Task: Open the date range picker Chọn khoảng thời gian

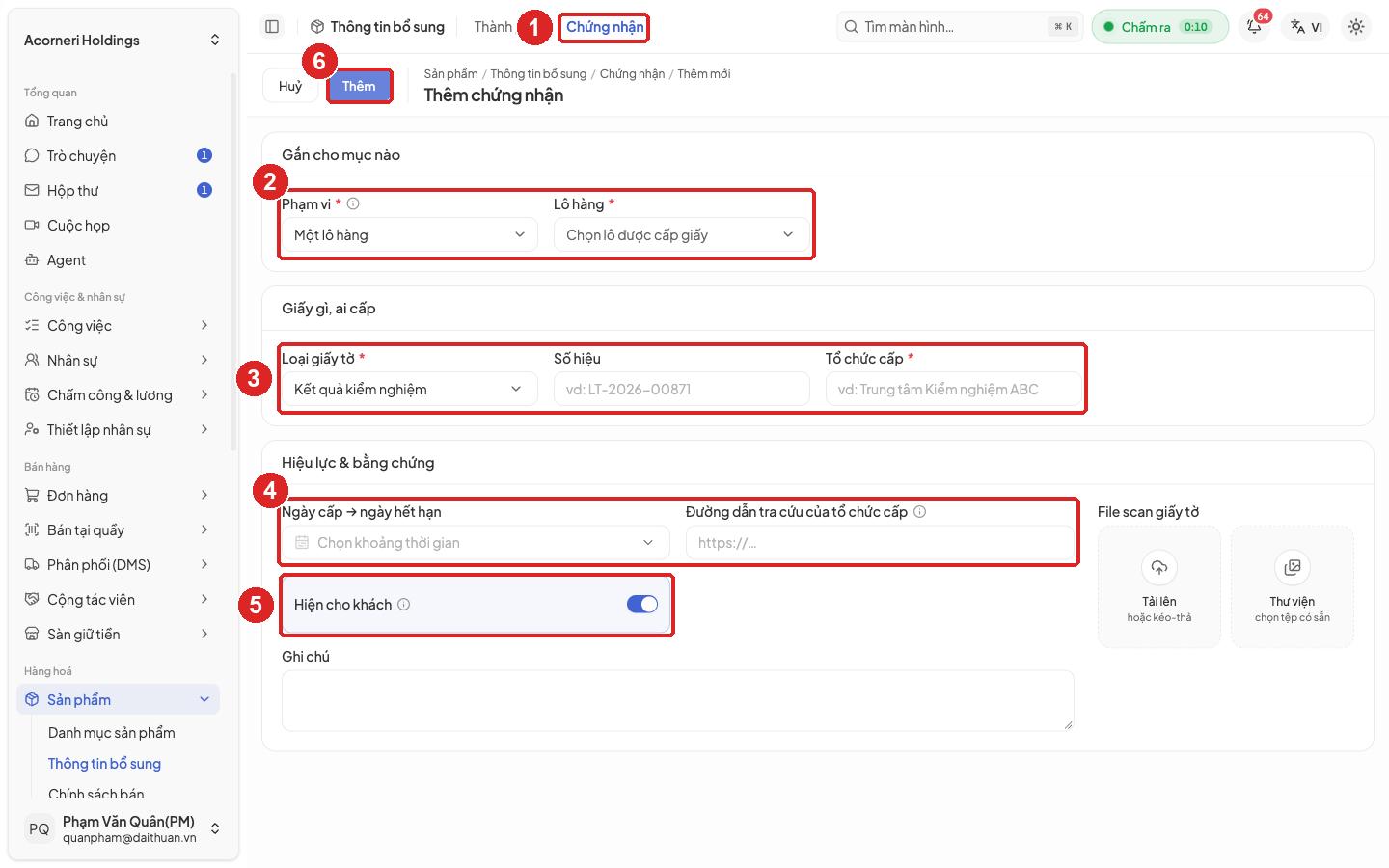Action: tap(476, 543)
